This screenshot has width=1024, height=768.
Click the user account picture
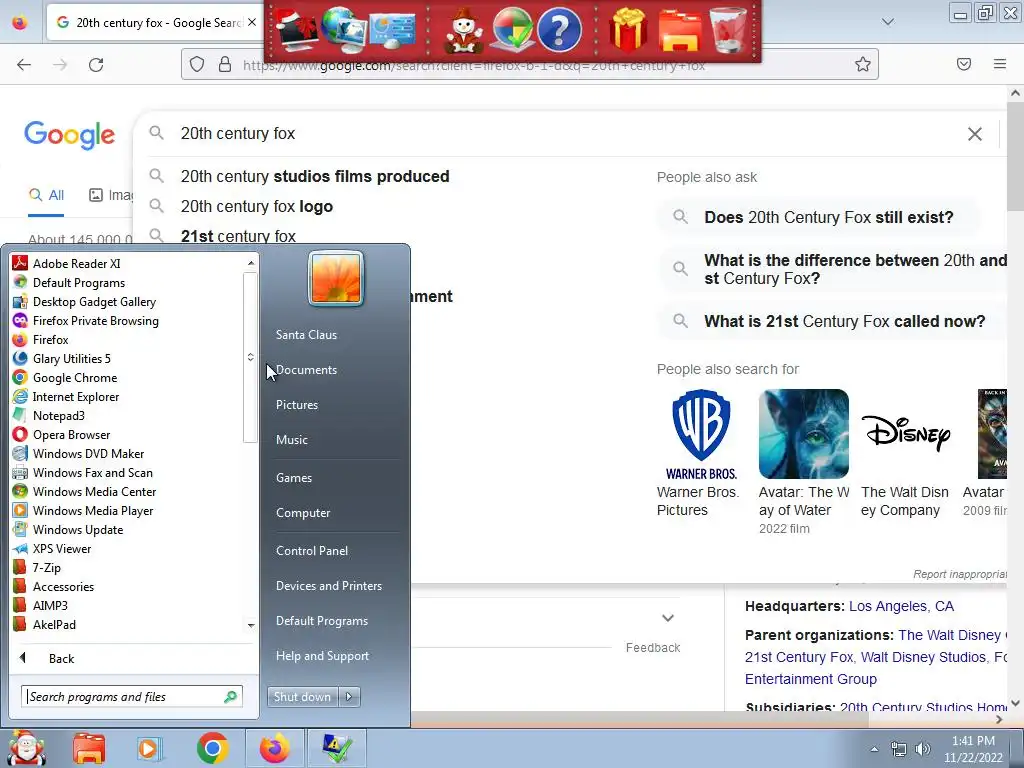[336, 278]
